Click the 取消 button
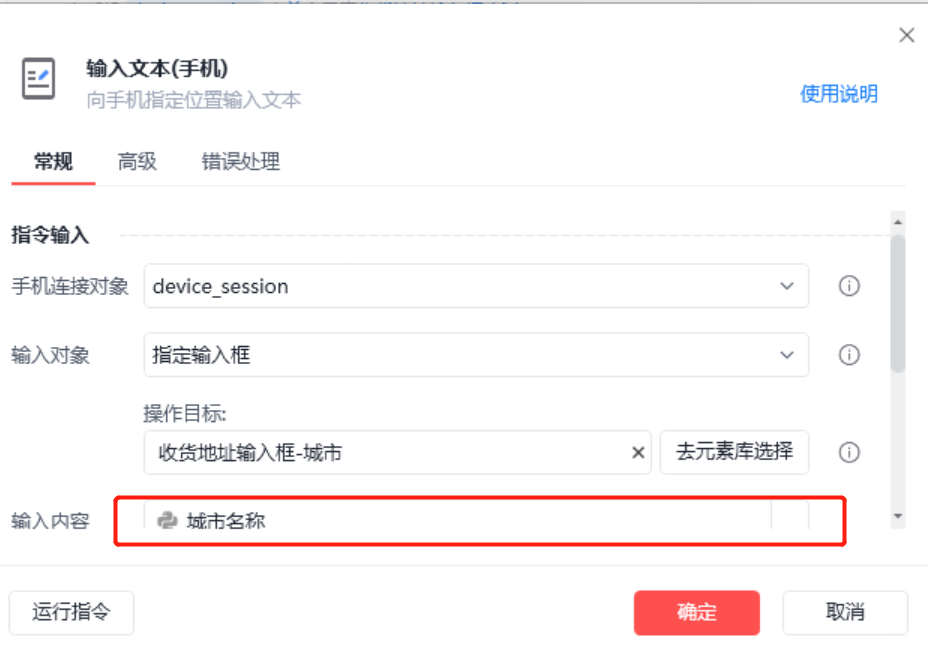928x651 pixels. pyautogui.click(x=845, y=613)
